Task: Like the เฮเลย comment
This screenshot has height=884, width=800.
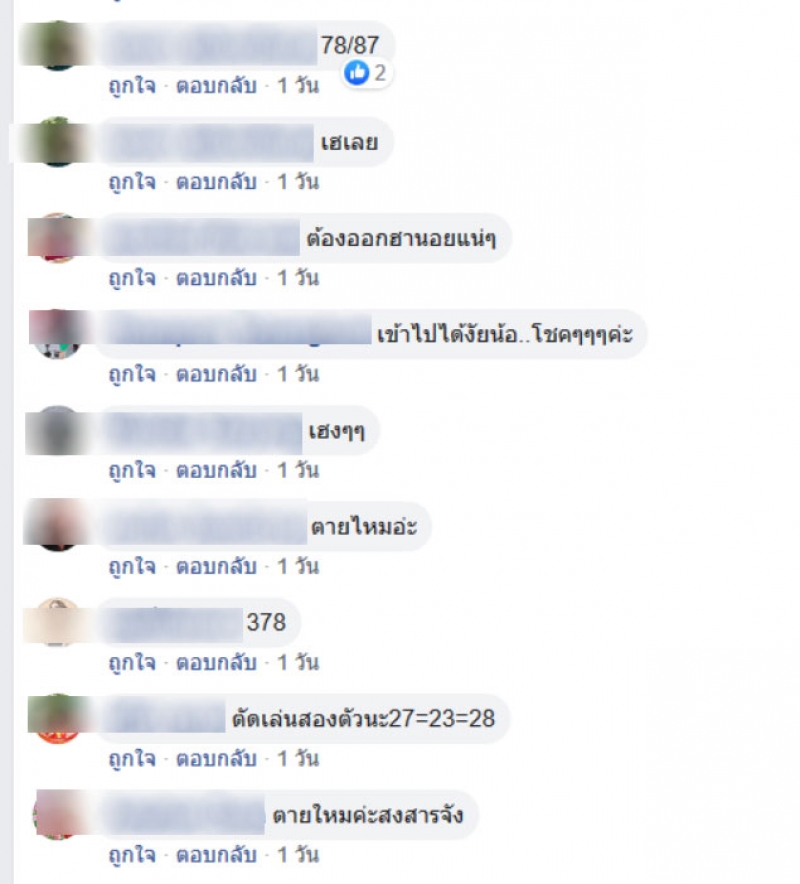Action: [132, 182]
